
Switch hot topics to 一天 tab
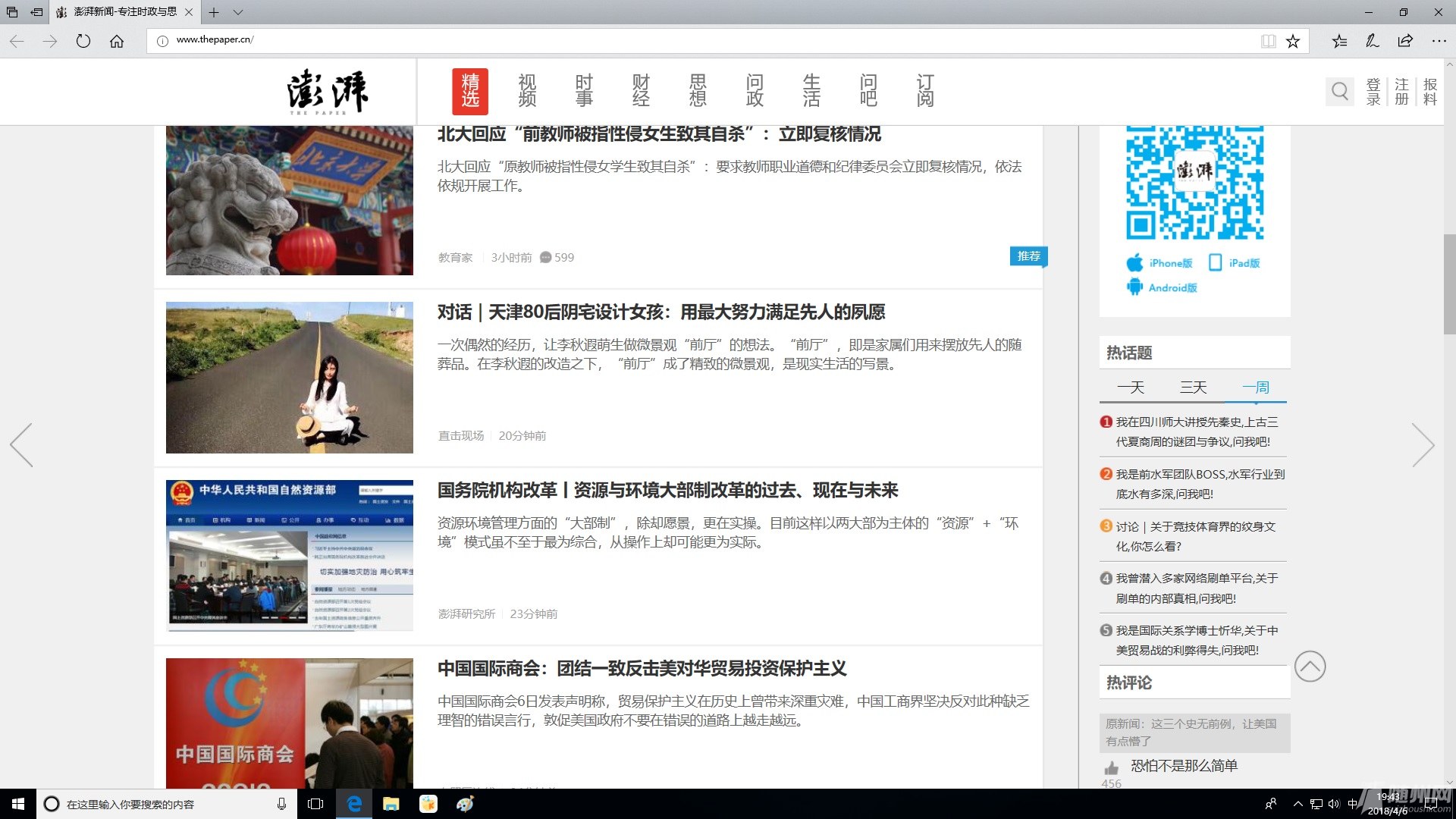[1130, 388]
